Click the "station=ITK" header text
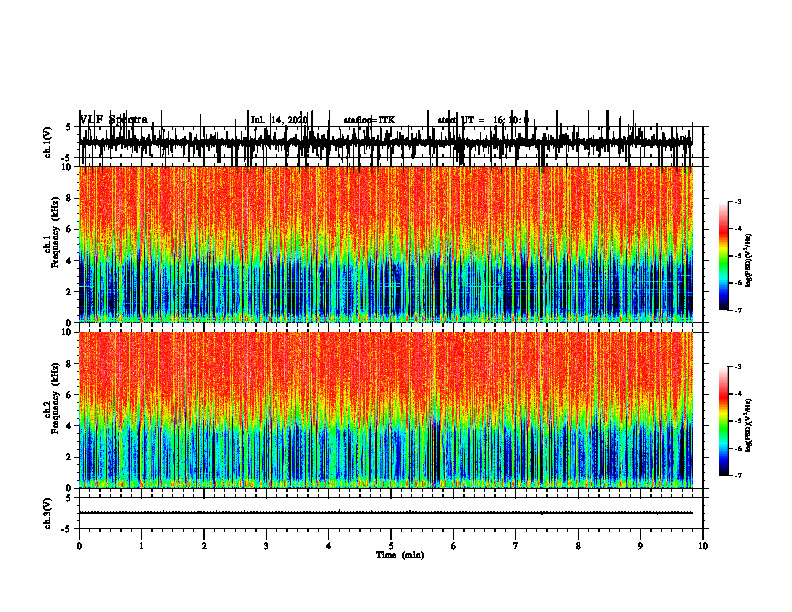The image size is (792, 612). coord(369,120)
